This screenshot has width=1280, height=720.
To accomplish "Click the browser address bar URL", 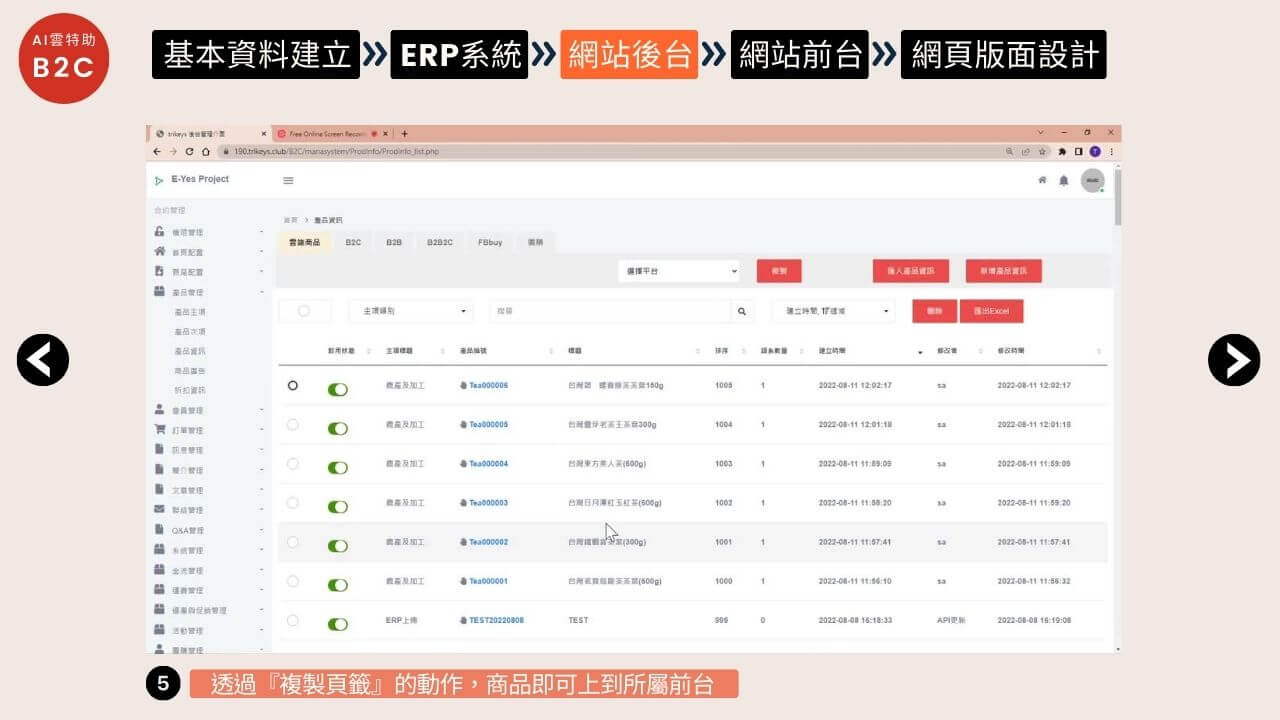I will pyautogui.click(x=336, y=151).
